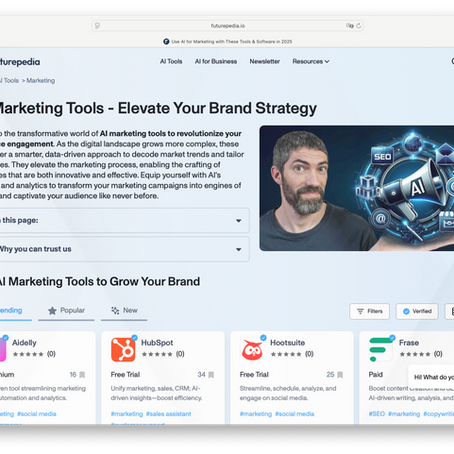Open the Filters button

pos(369,311)
